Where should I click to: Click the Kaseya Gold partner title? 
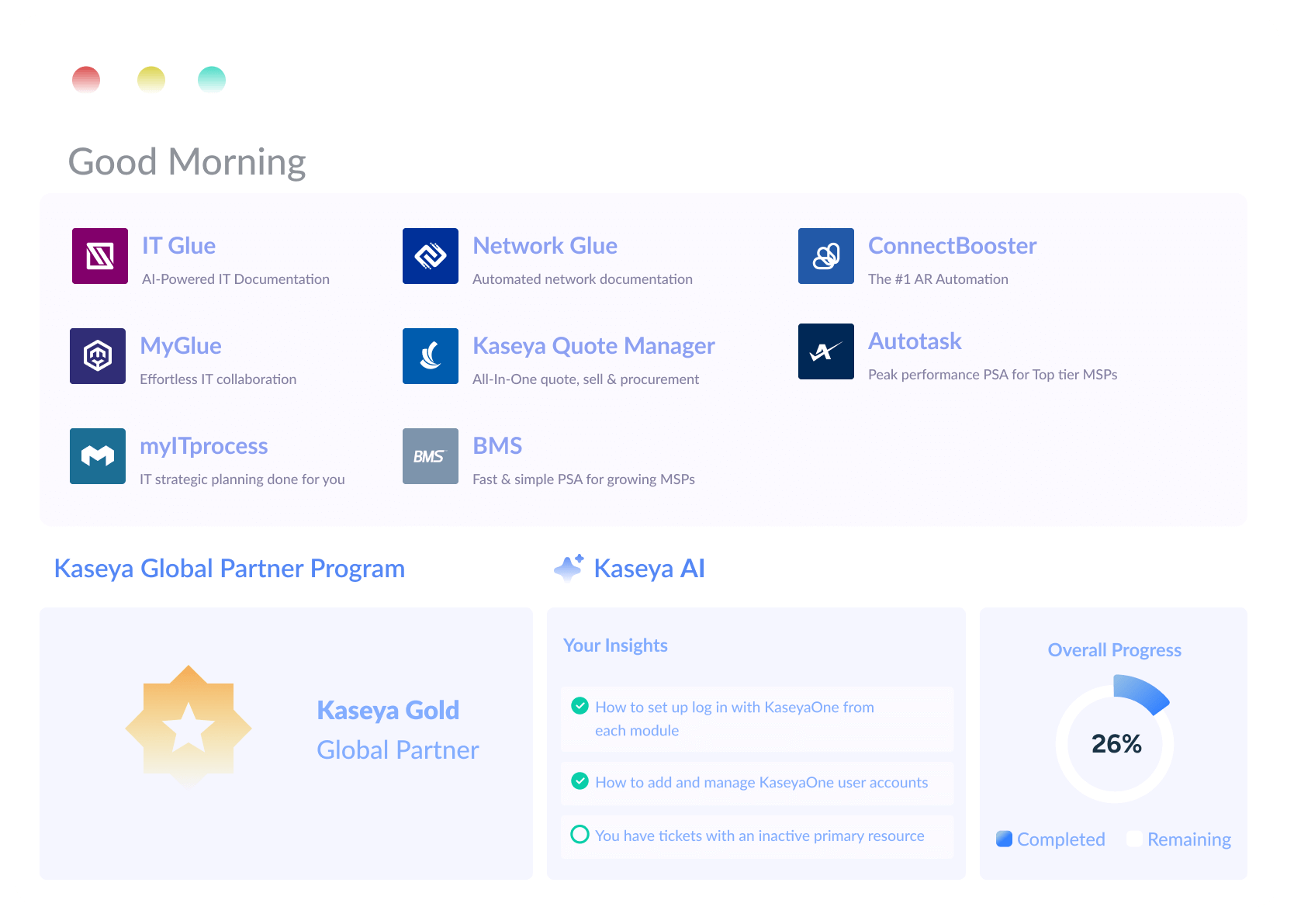coord(388,711)
